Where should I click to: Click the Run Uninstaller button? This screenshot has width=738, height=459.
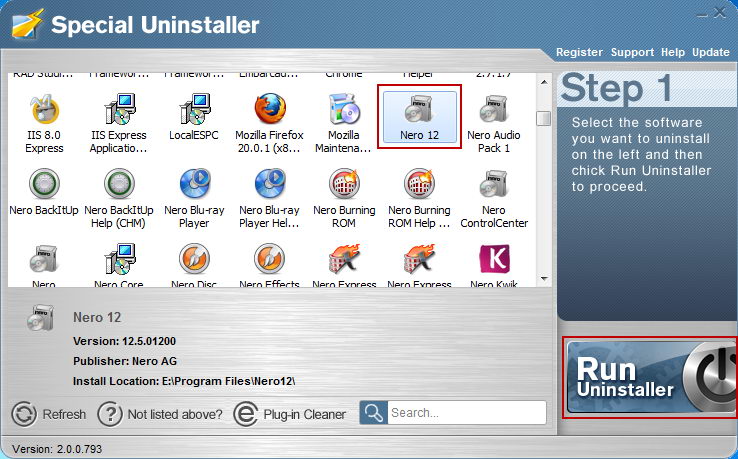click(x=650, y=378)
